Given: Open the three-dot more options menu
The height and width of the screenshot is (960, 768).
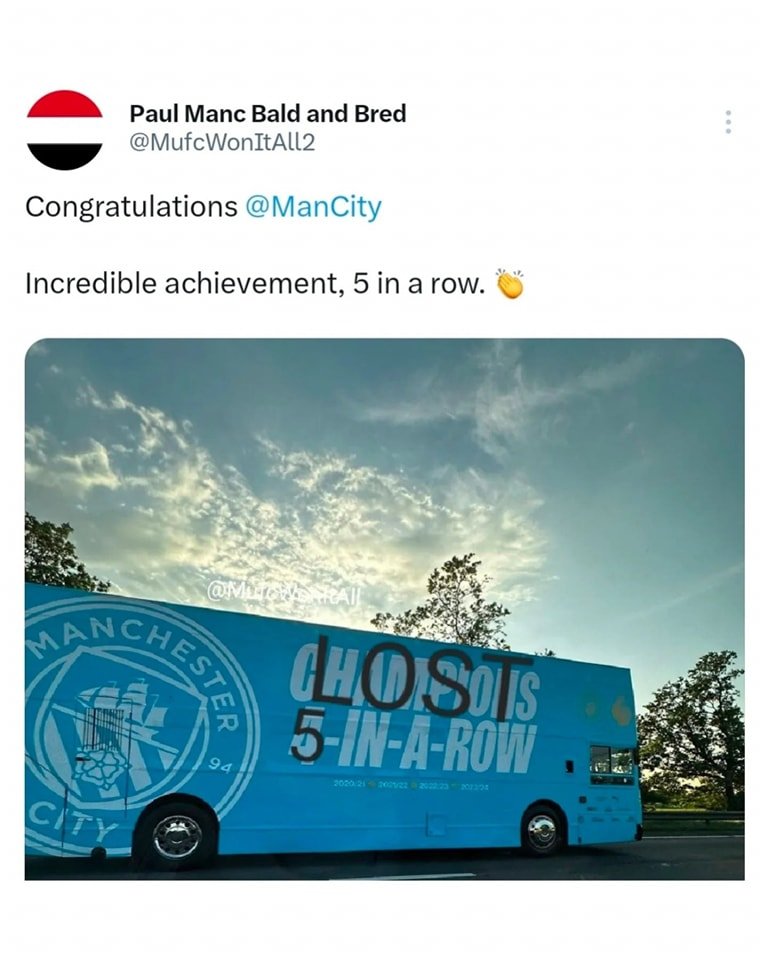Looking at the screenshot, I should pos(728,122).
